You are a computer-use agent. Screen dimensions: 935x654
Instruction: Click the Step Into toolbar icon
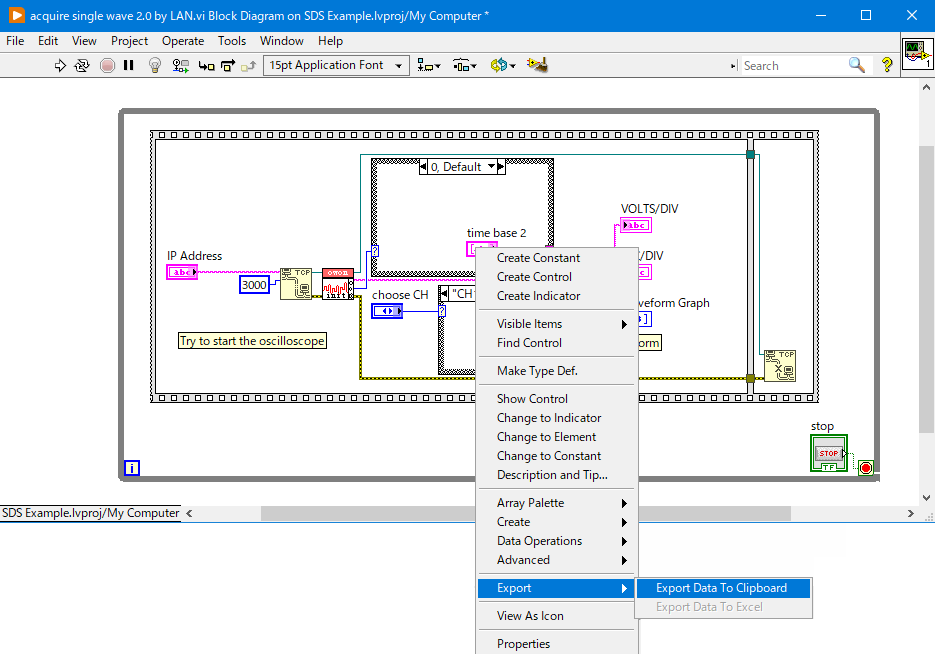[x=206, y=66]
